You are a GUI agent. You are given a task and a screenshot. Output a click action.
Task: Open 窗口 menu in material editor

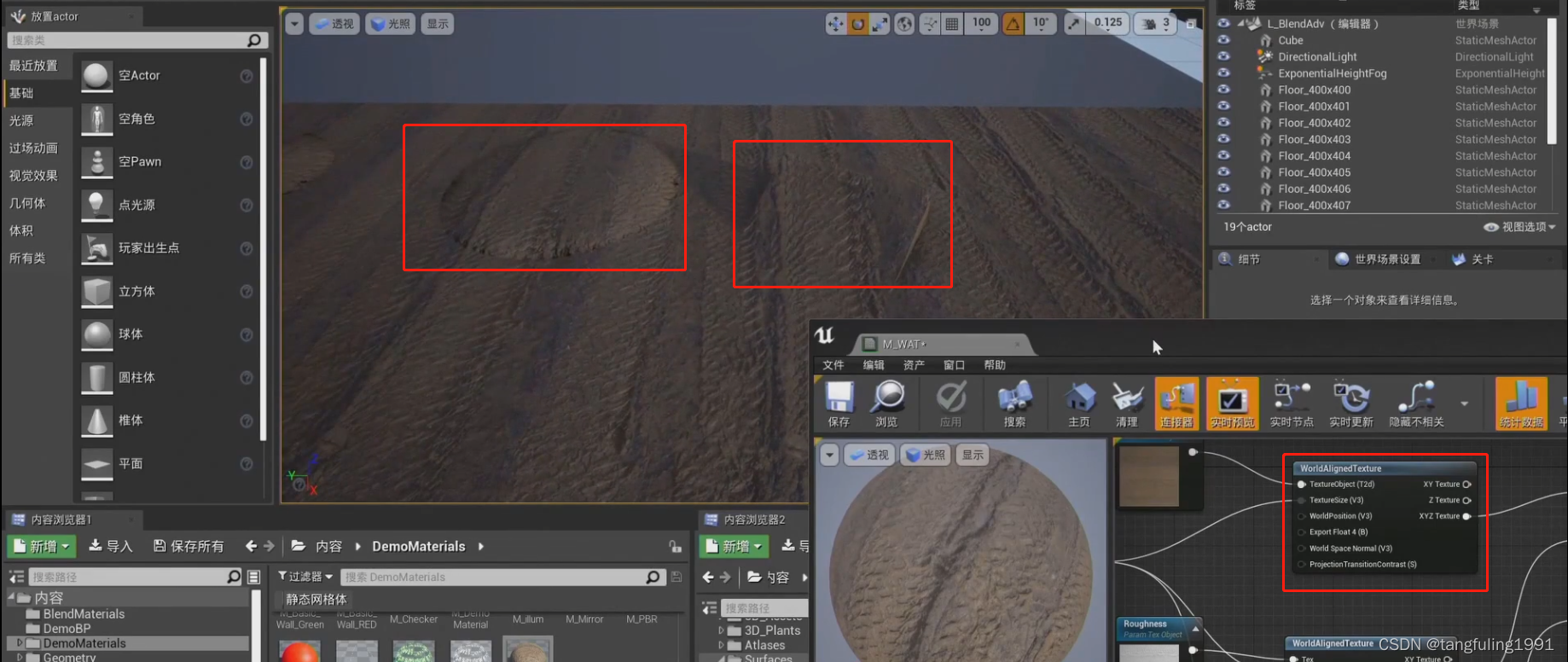(x=954, y=365)
